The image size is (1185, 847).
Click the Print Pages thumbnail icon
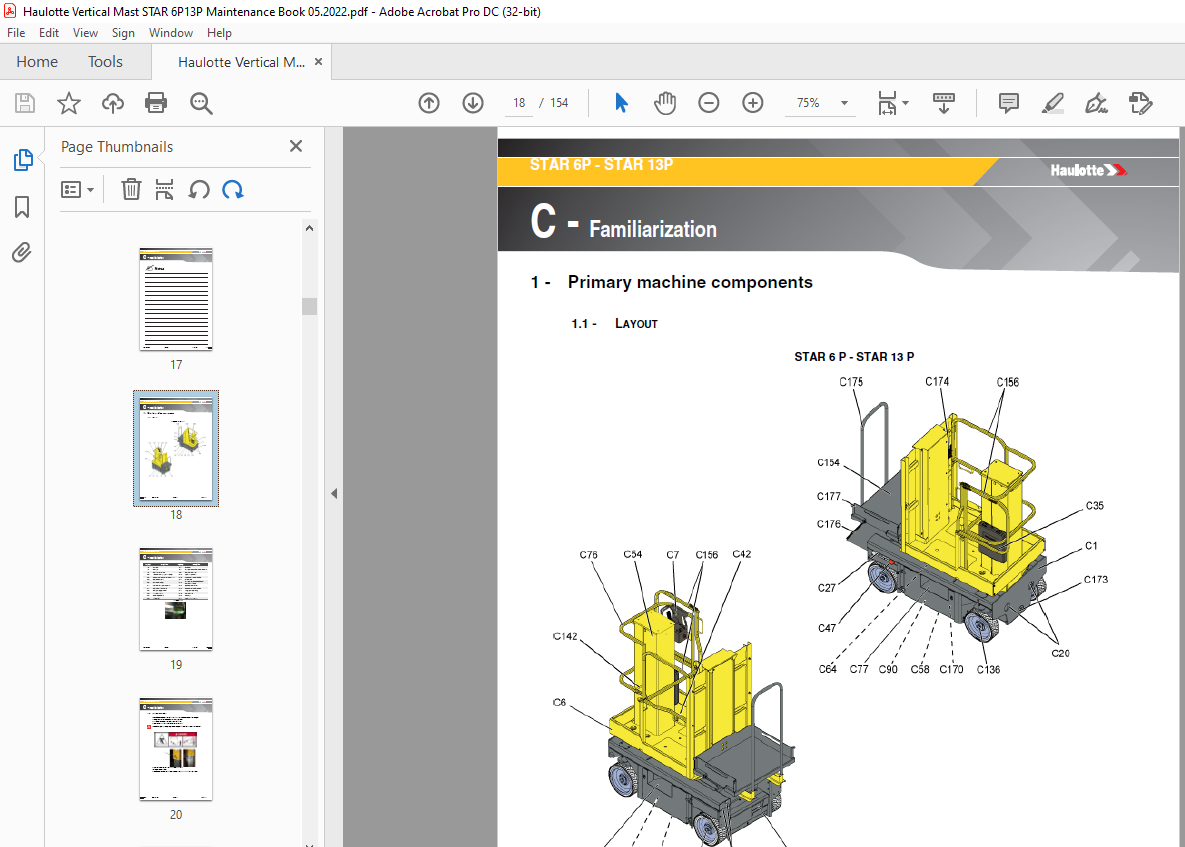[164, 190]
